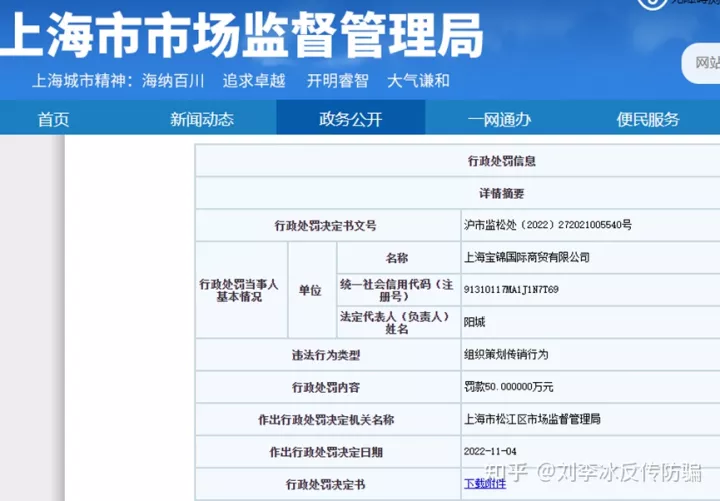
Task: Select the decision date 2022-11-04
Action: (490, 451)
